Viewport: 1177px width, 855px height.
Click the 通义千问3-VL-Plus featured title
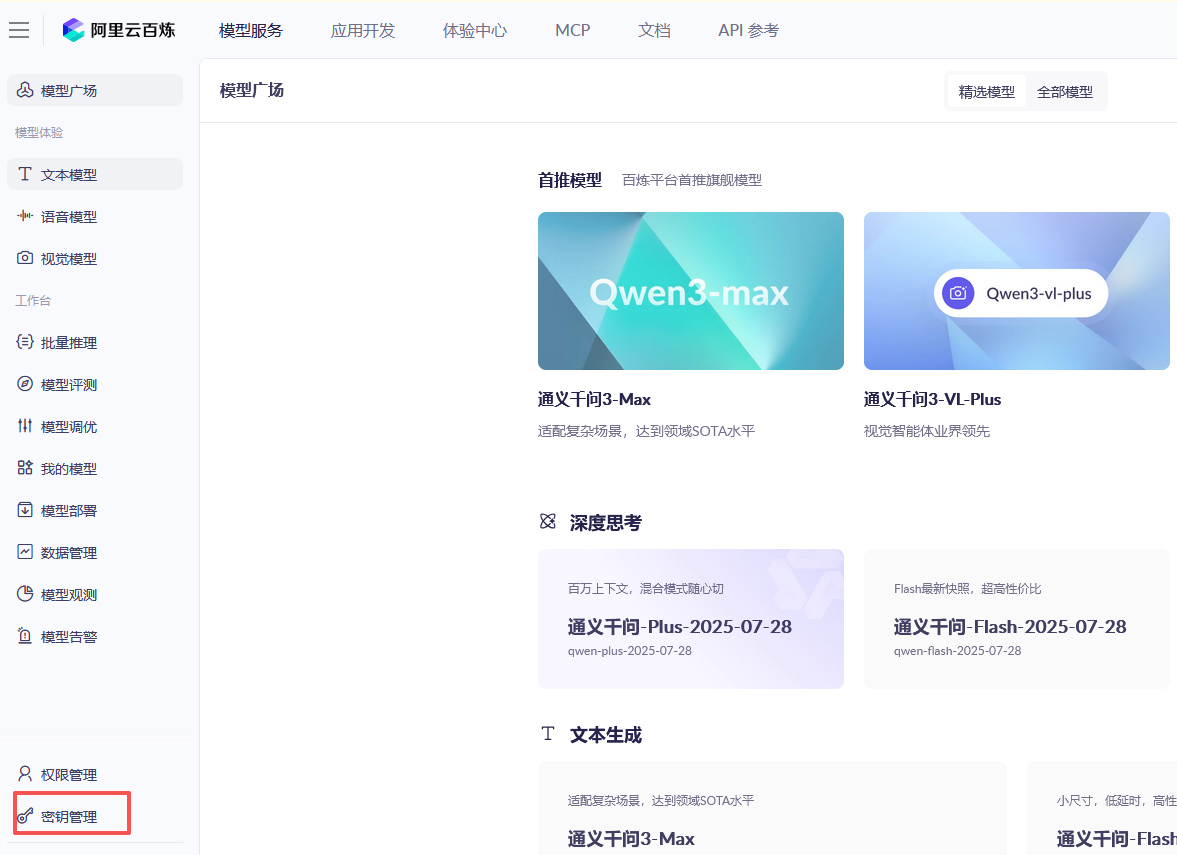(x=932, y=399)
